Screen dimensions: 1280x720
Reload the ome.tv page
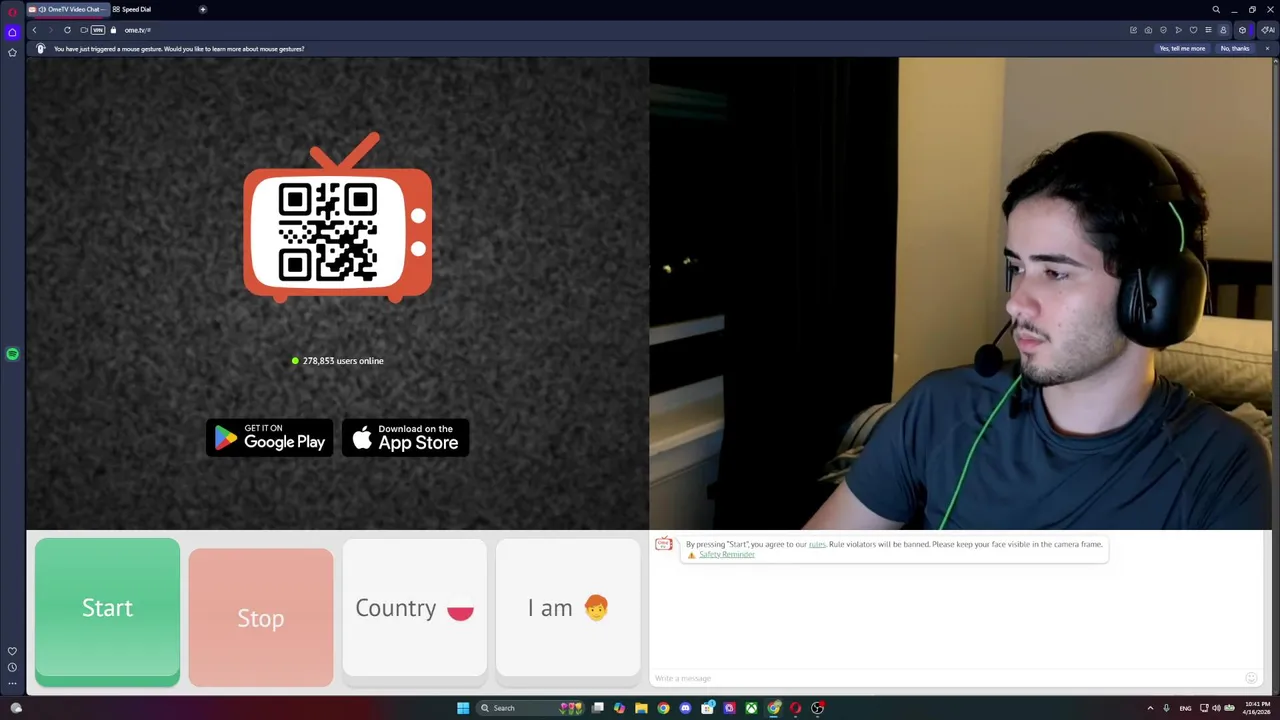click(67, 30)
